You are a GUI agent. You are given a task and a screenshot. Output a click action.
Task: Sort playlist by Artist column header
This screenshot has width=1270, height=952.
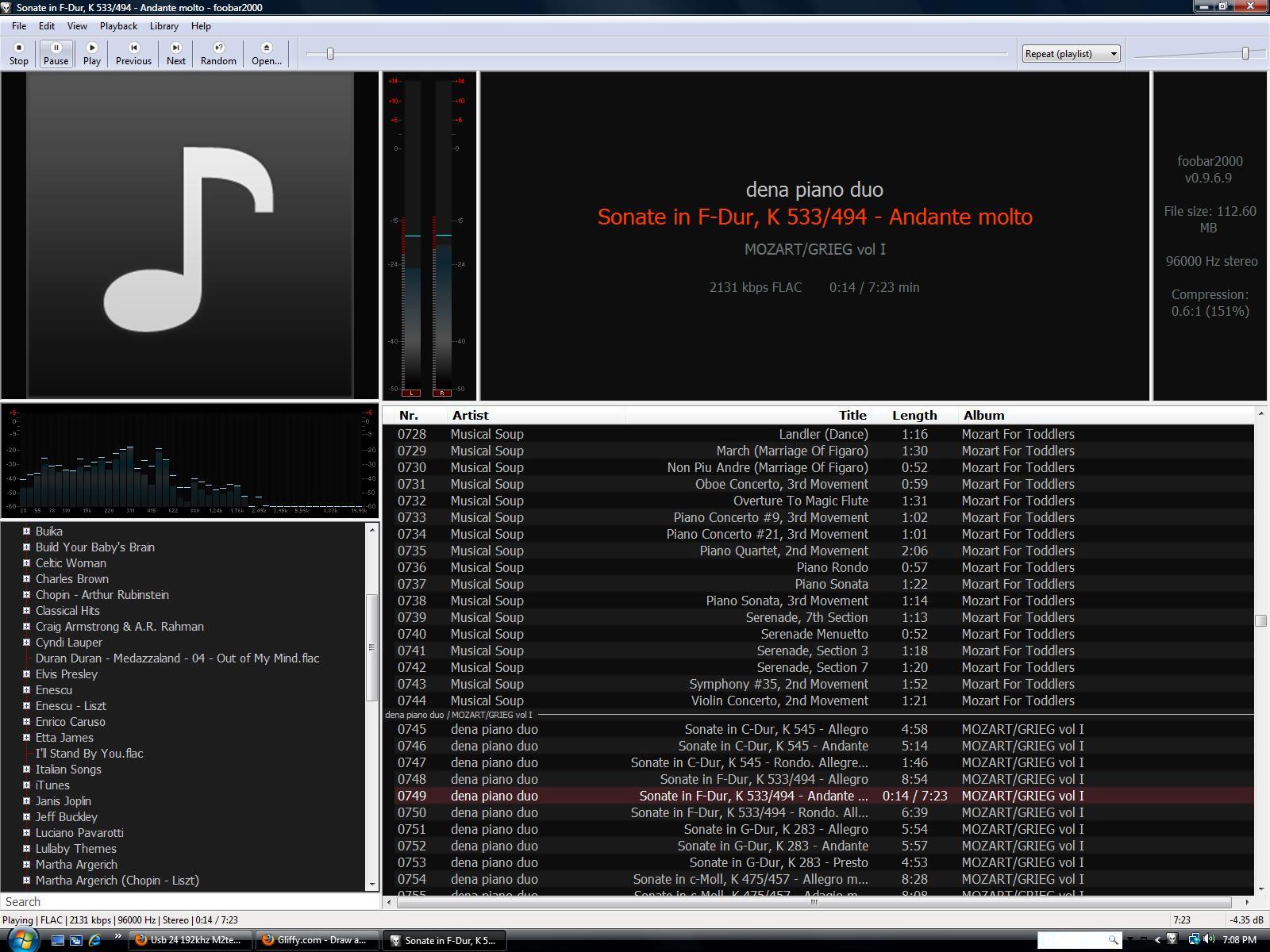470,416
